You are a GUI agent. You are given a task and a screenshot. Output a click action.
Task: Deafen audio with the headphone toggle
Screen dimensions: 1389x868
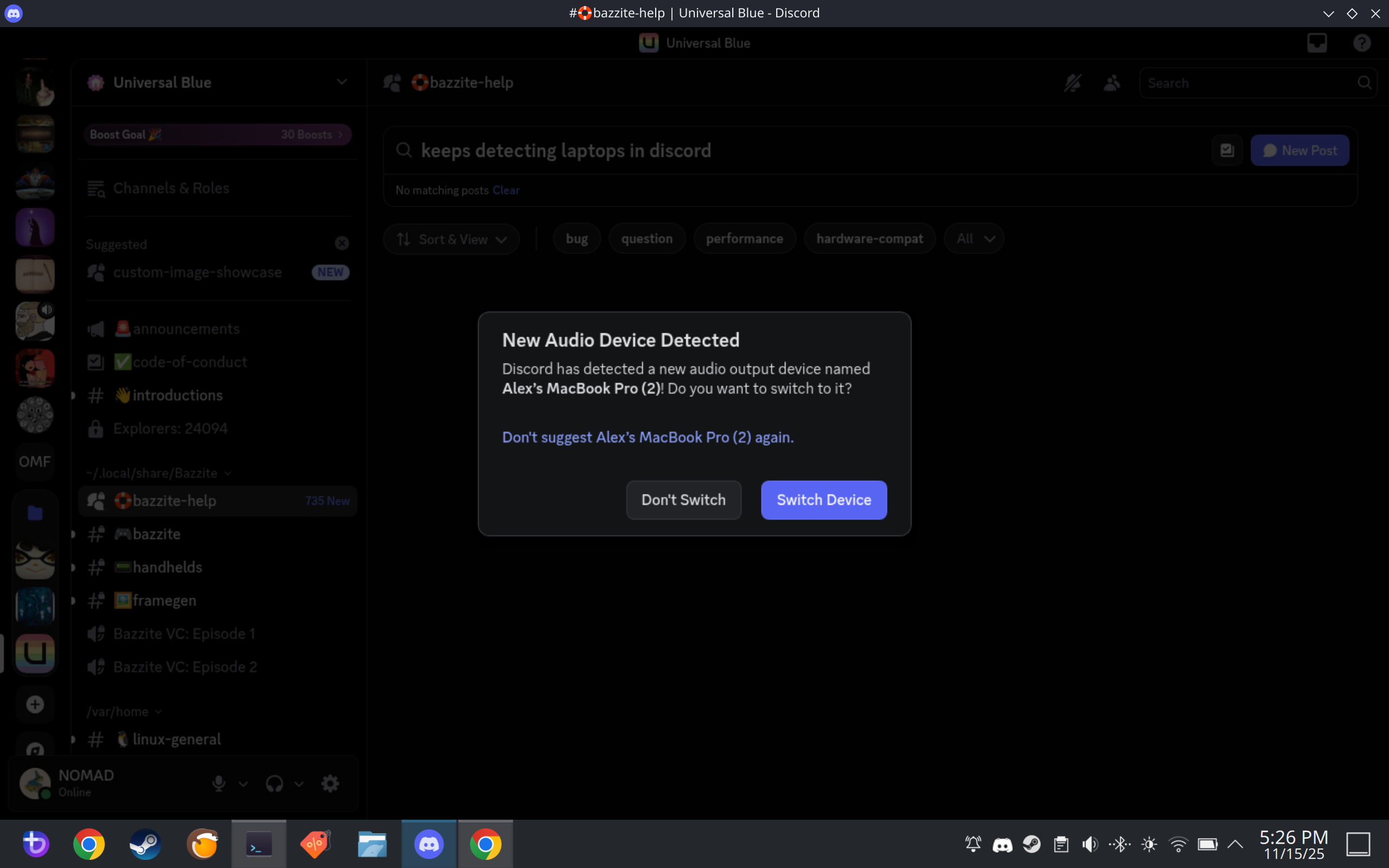(274, 782)
